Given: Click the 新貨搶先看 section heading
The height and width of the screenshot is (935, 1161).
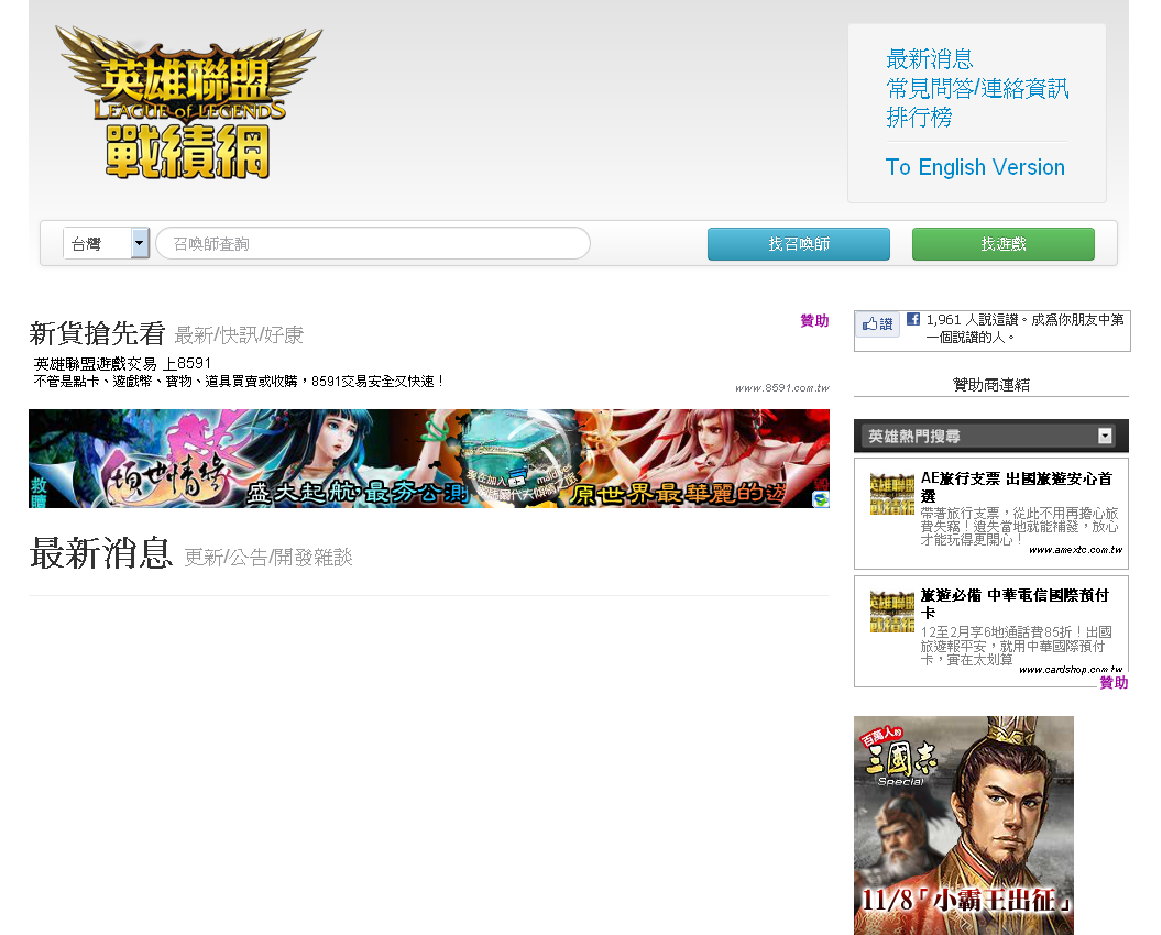Looking at the screenshot, I should [x=97, y=333].
